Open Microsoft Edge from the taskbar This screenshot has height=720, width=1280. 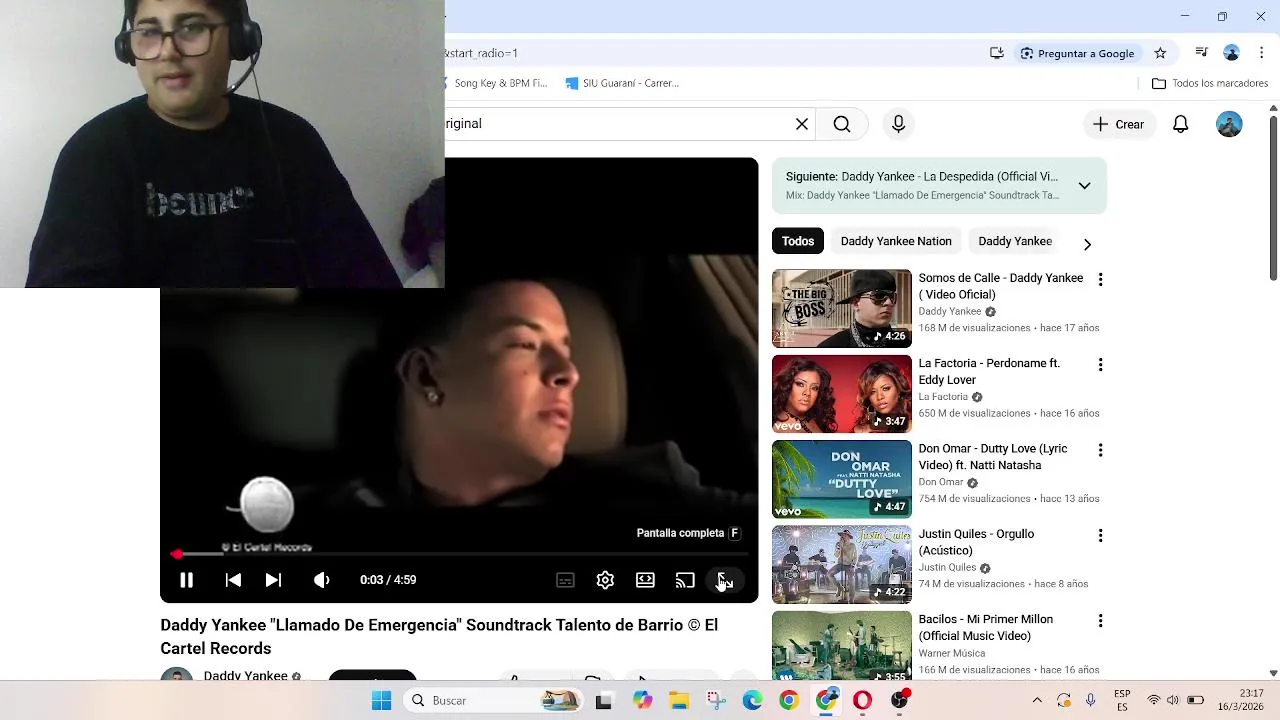point(752,701)
